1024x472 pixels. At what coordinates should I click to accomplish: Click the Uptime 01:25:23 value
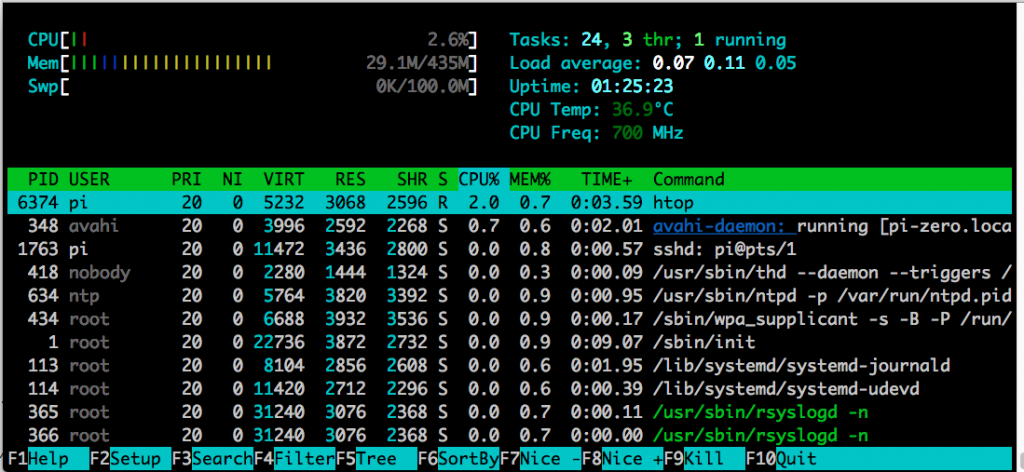[632, 86]
